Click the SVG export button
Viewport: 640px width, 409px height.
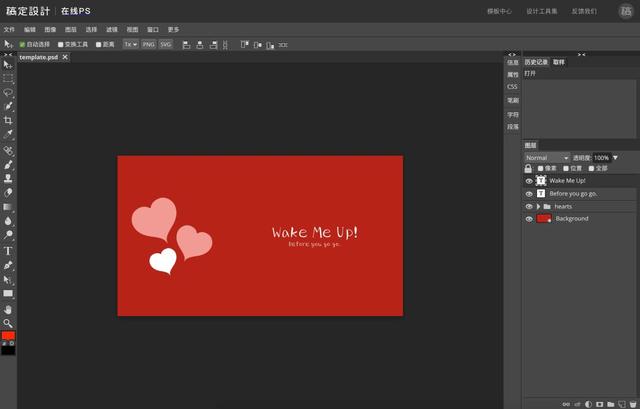(x=165, y=44)
